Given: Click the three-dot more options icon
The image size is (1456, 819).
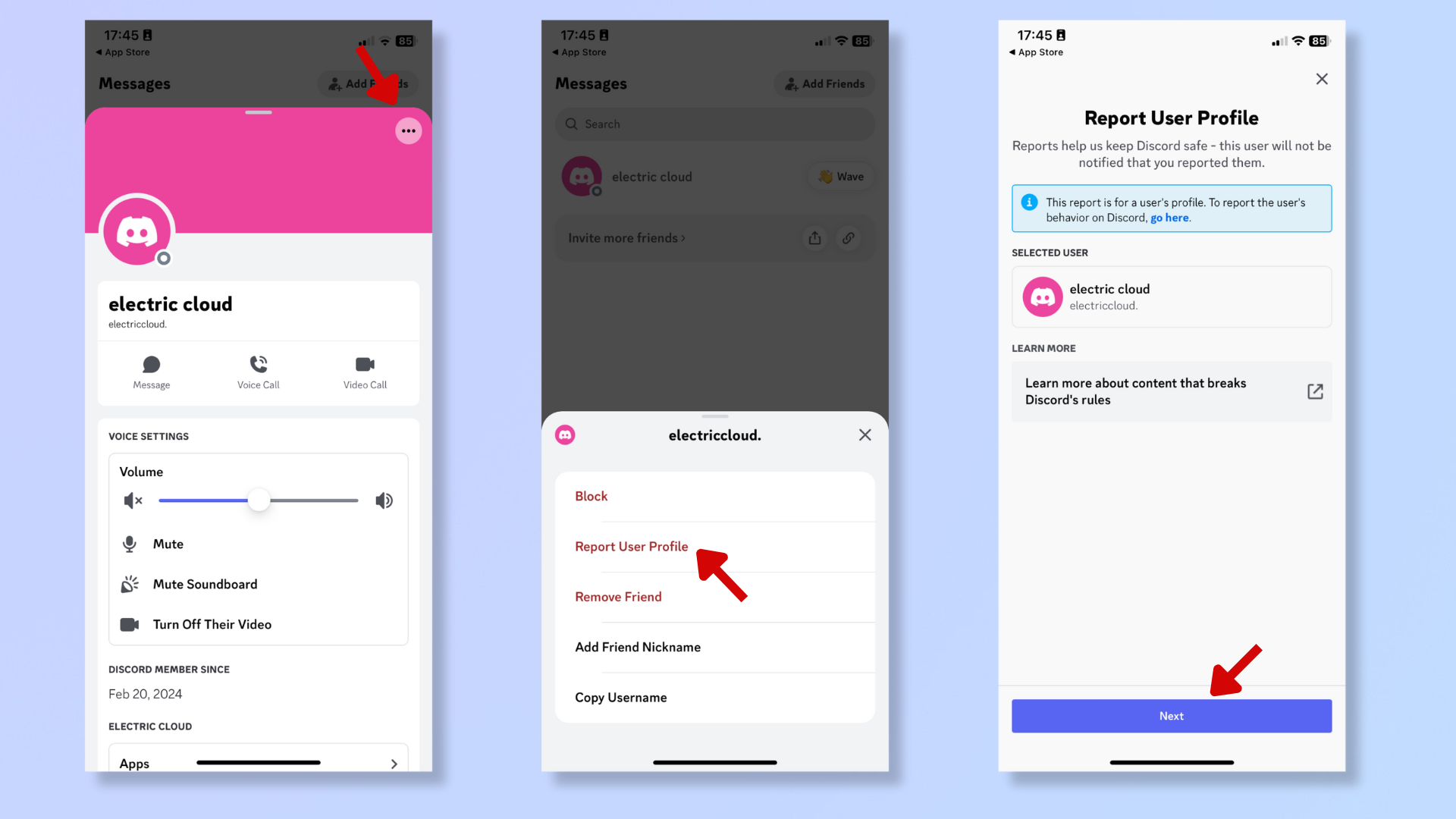Looking at the screenshot, I should (x=408, y=131).
